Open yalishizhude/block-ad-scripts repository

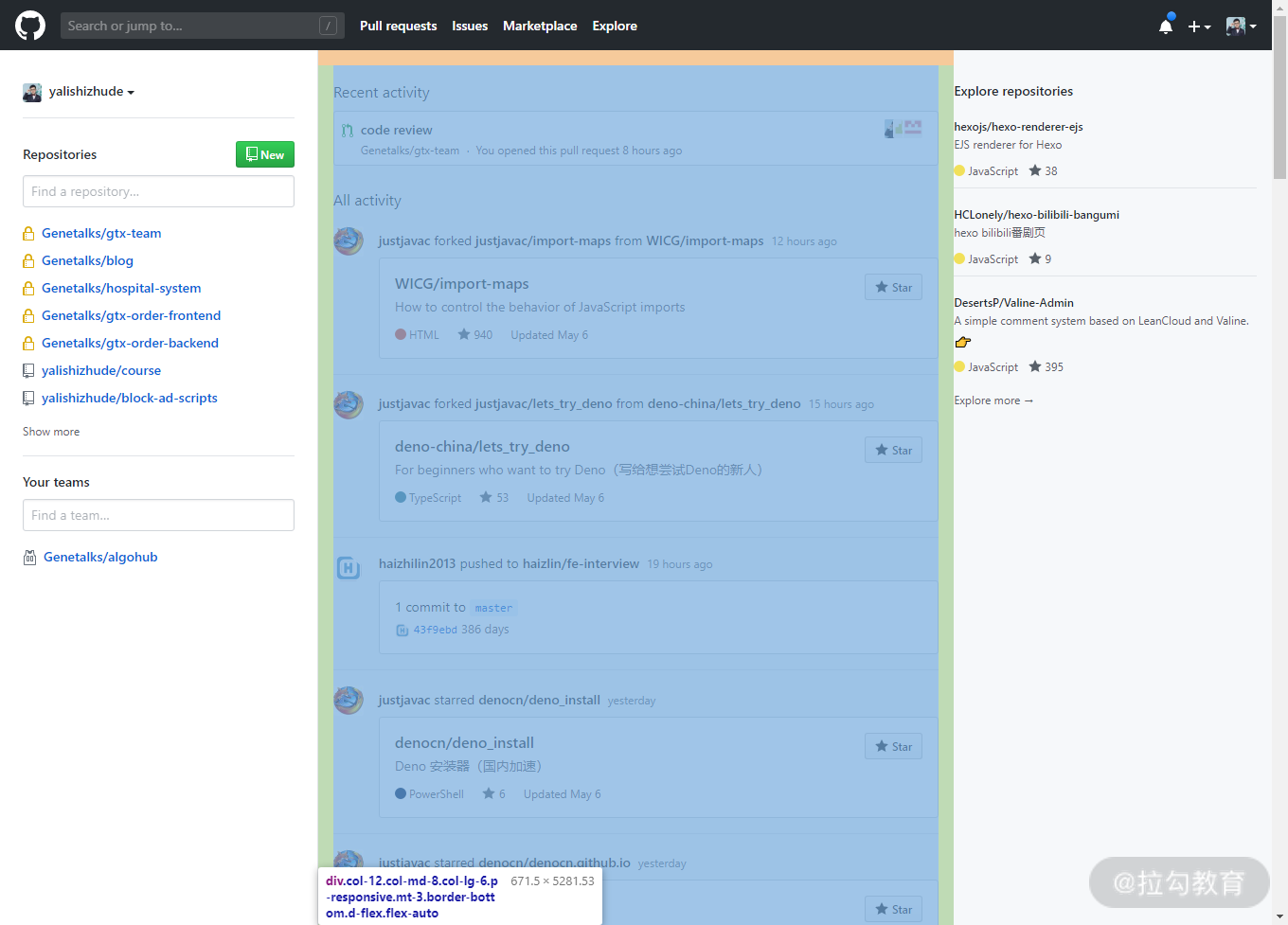[x=130, y=398]
